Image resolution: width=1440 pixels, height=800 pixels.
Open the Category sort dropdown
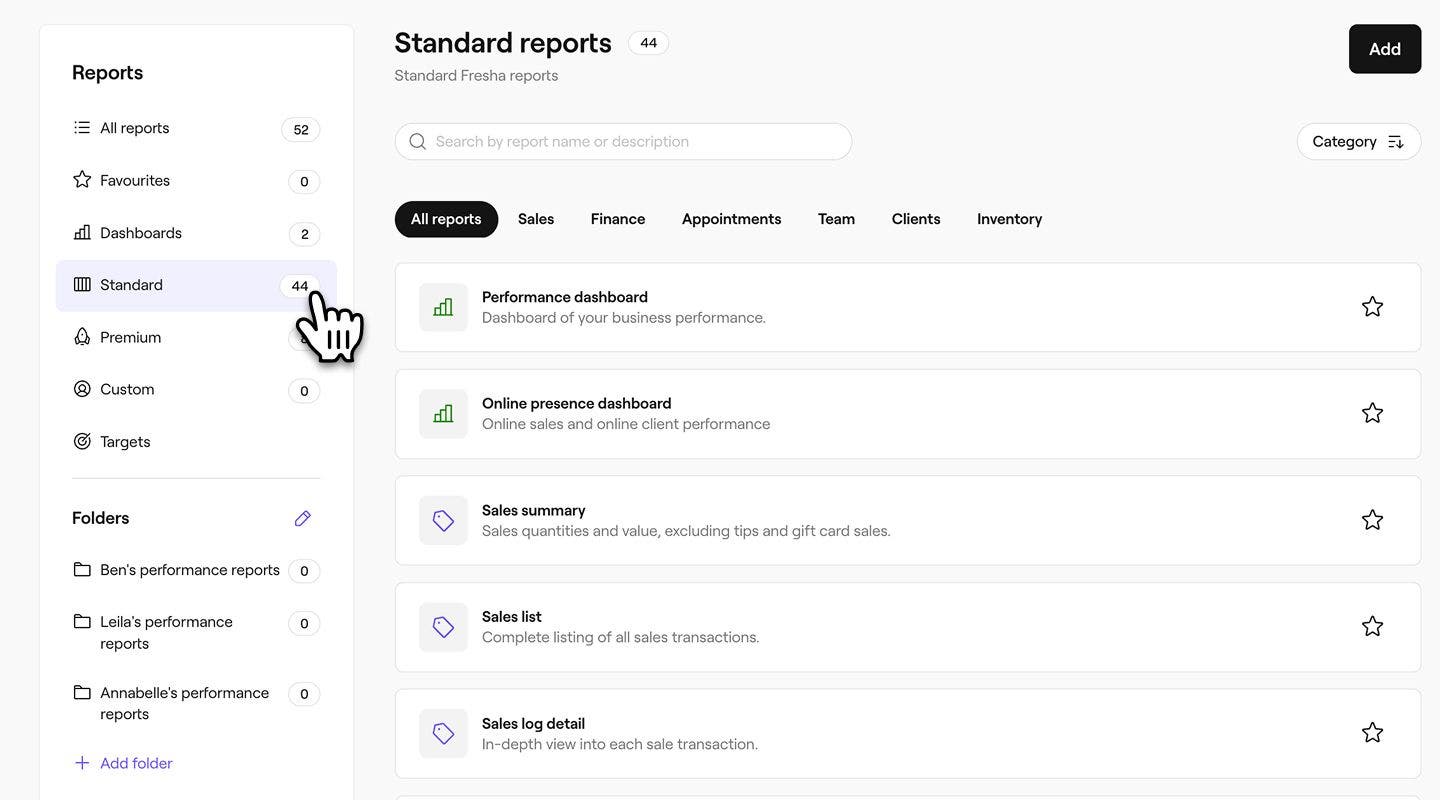1359,142
